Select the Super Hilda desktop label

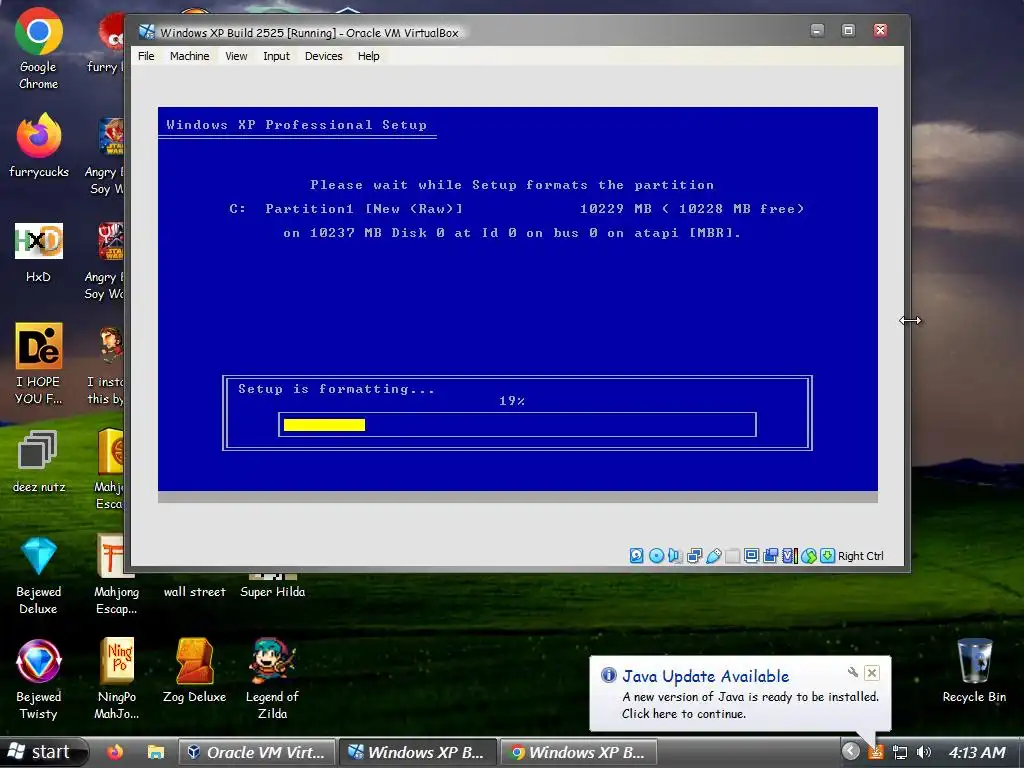272,592
